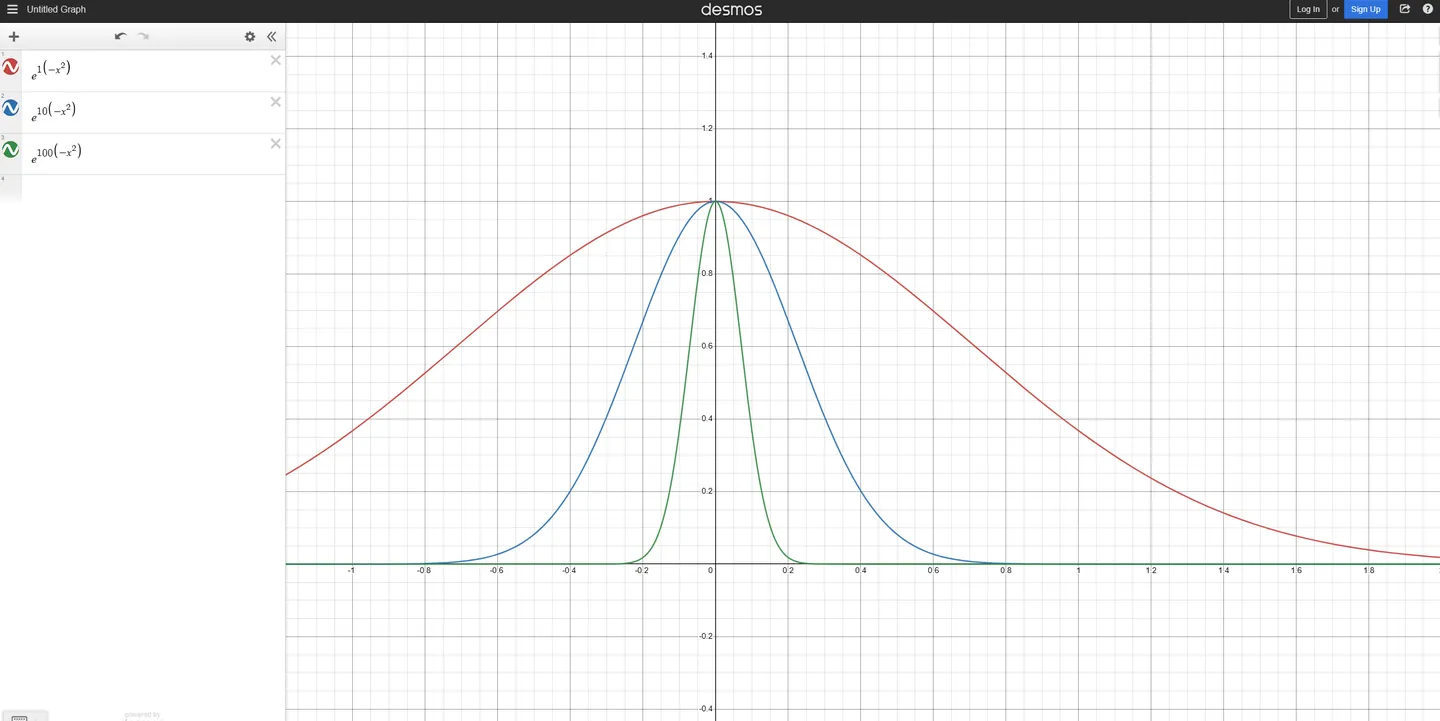Image resolution: width=1440 pixels, height=721 pixels.
Task: Click the Untitled Graph title
Action: 56,9
